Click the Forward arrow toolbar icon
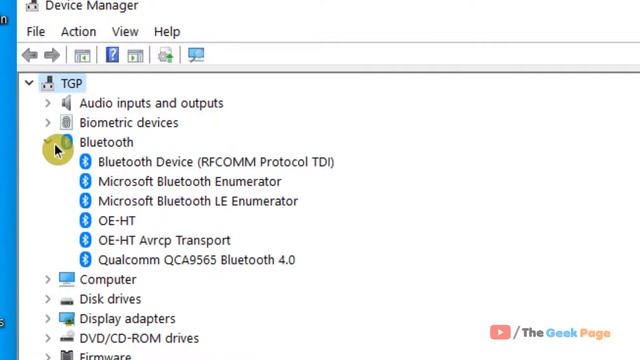The width and height of the screenshot is (640, 360). coord(52,55)
